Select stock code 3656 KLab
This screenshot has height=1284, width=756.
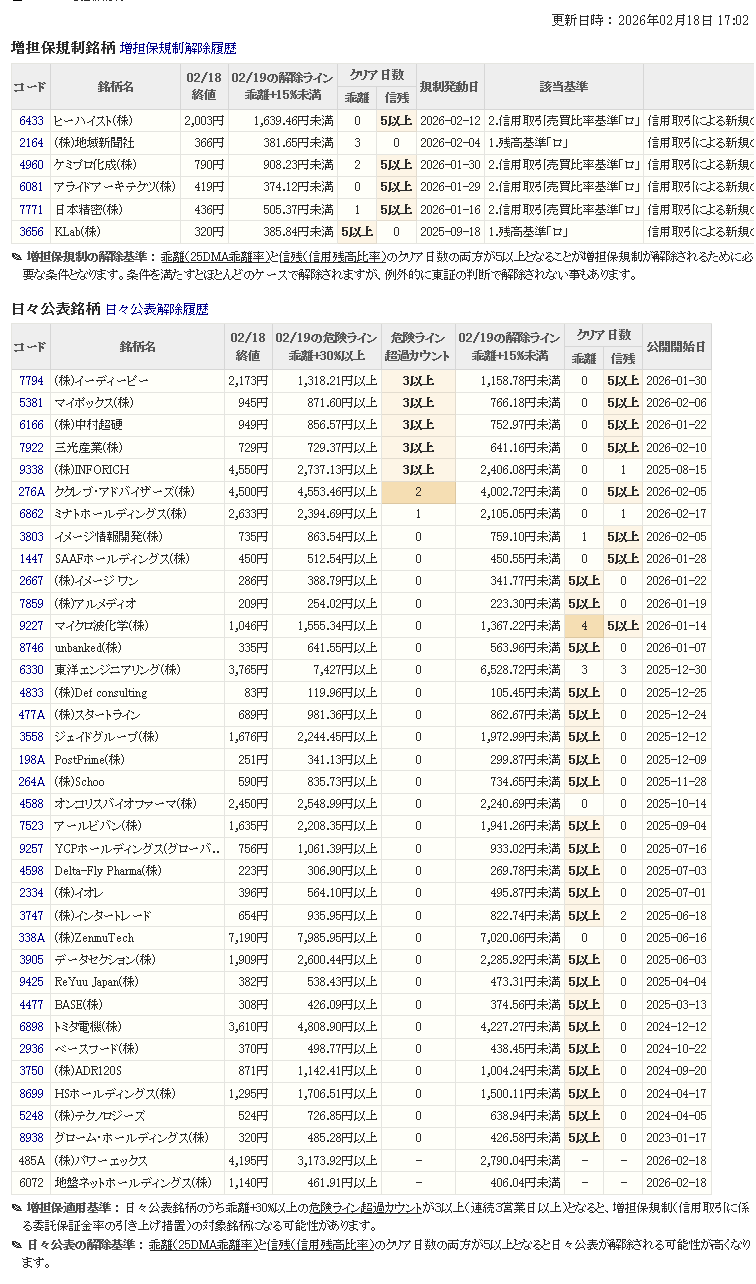tap(31, 231)
